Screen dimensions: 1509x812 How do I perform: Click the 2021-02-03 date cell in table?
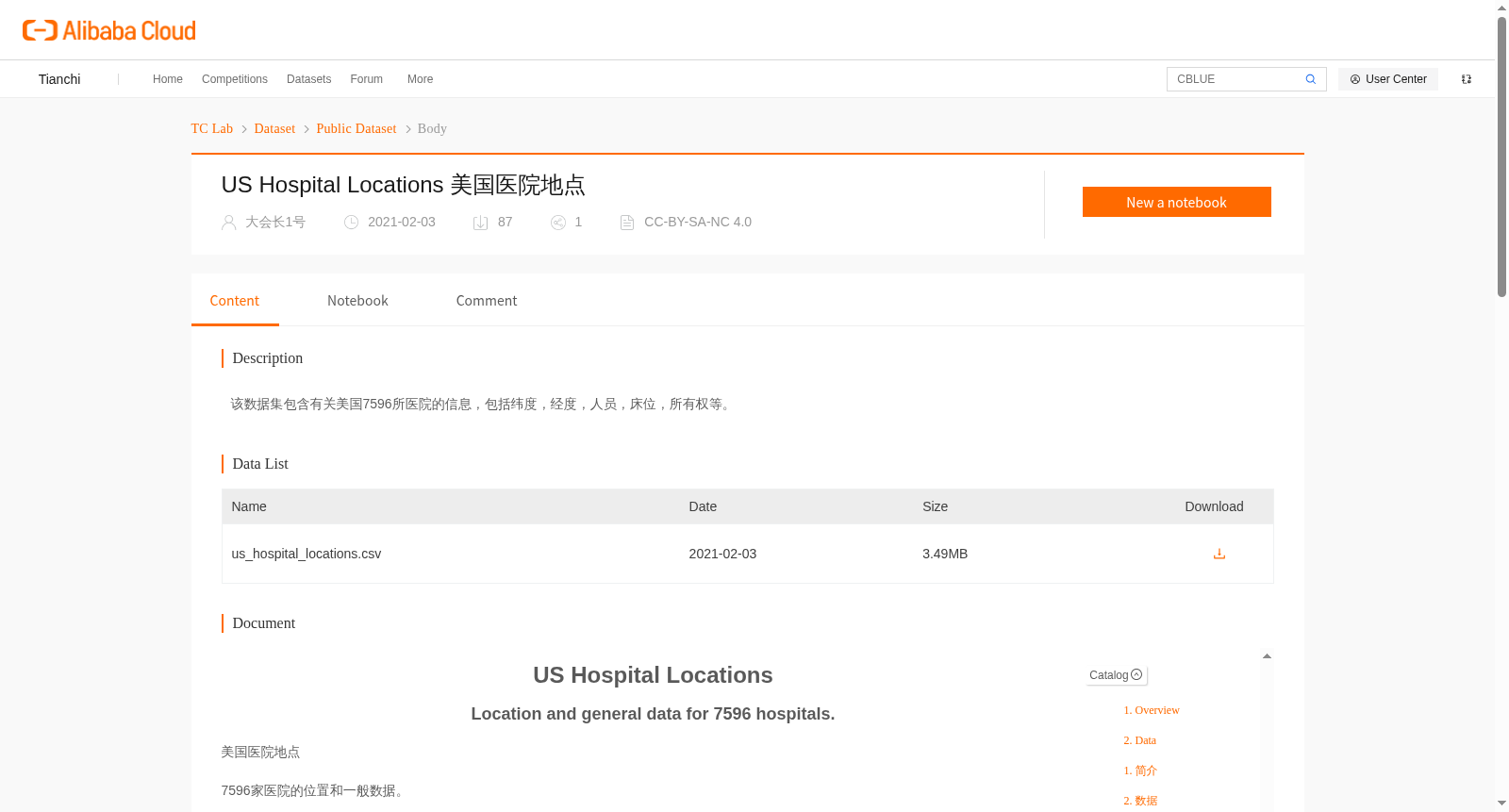click(722, 555)
